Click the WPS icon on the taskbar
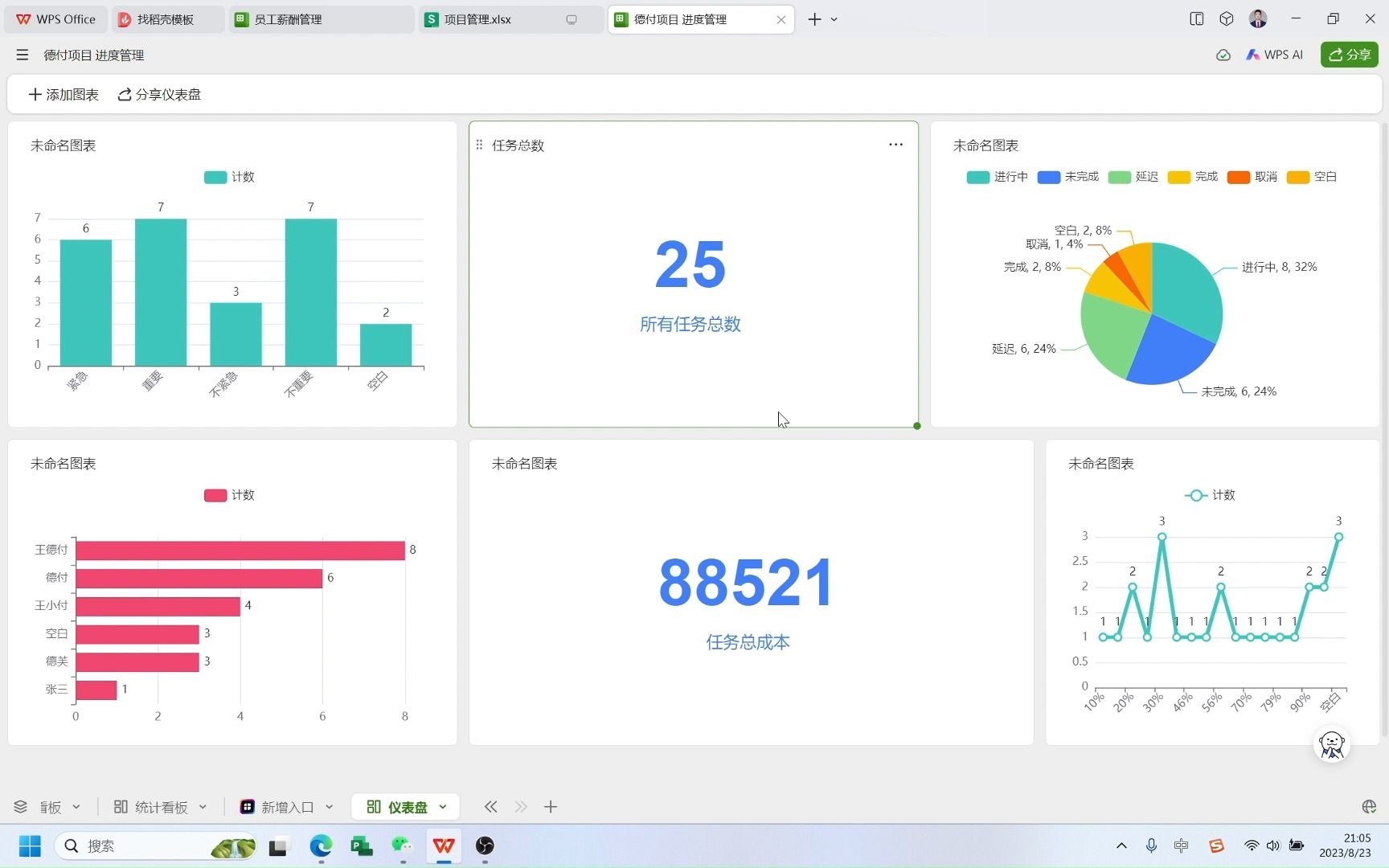 click(x=444, y=845)
